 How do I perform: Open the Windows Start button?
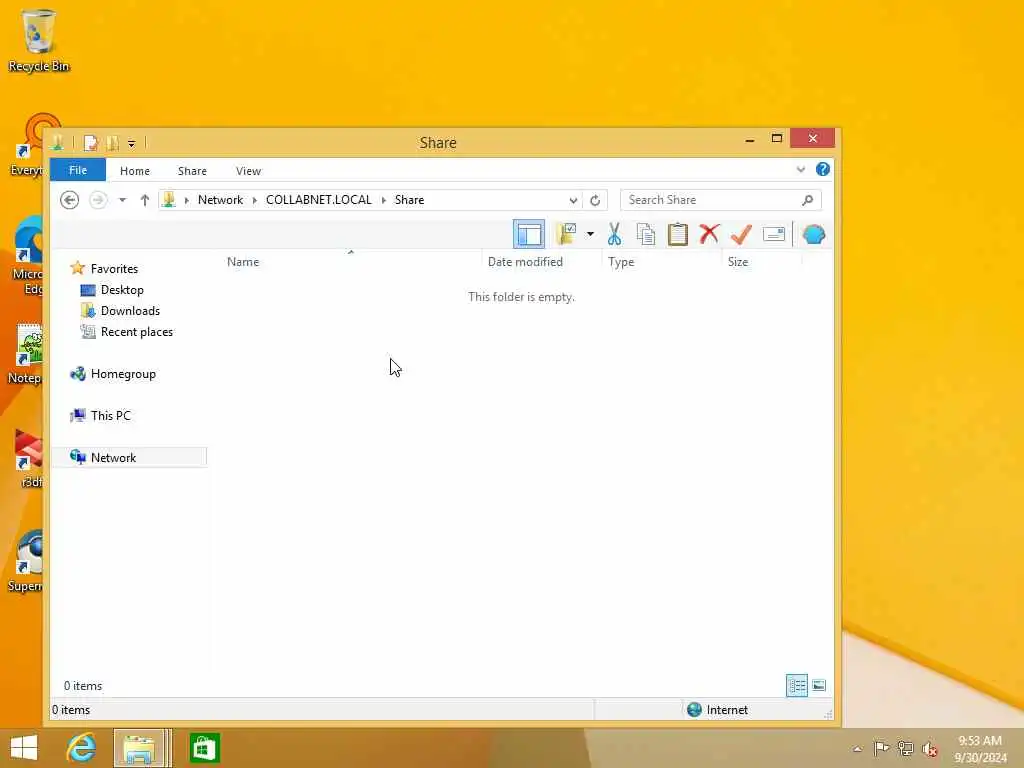pos(24,748)
